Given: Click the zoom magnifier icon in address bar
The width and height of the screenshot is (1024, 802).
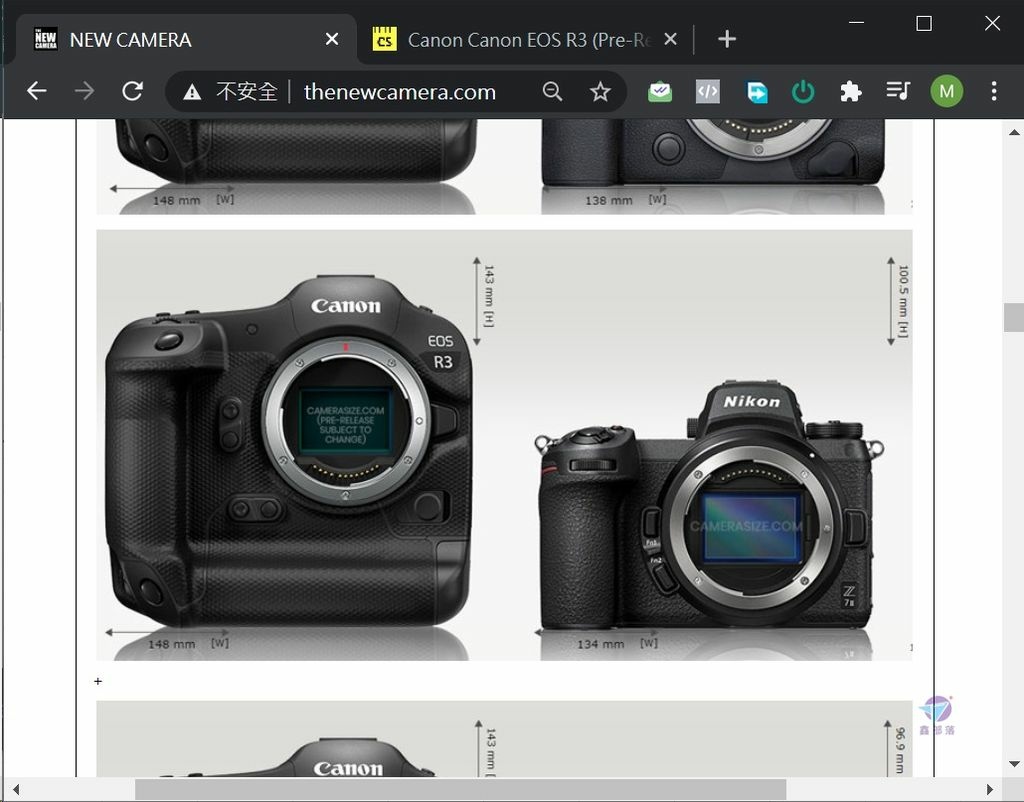Looking at the screenshot, I should [552, 91].
